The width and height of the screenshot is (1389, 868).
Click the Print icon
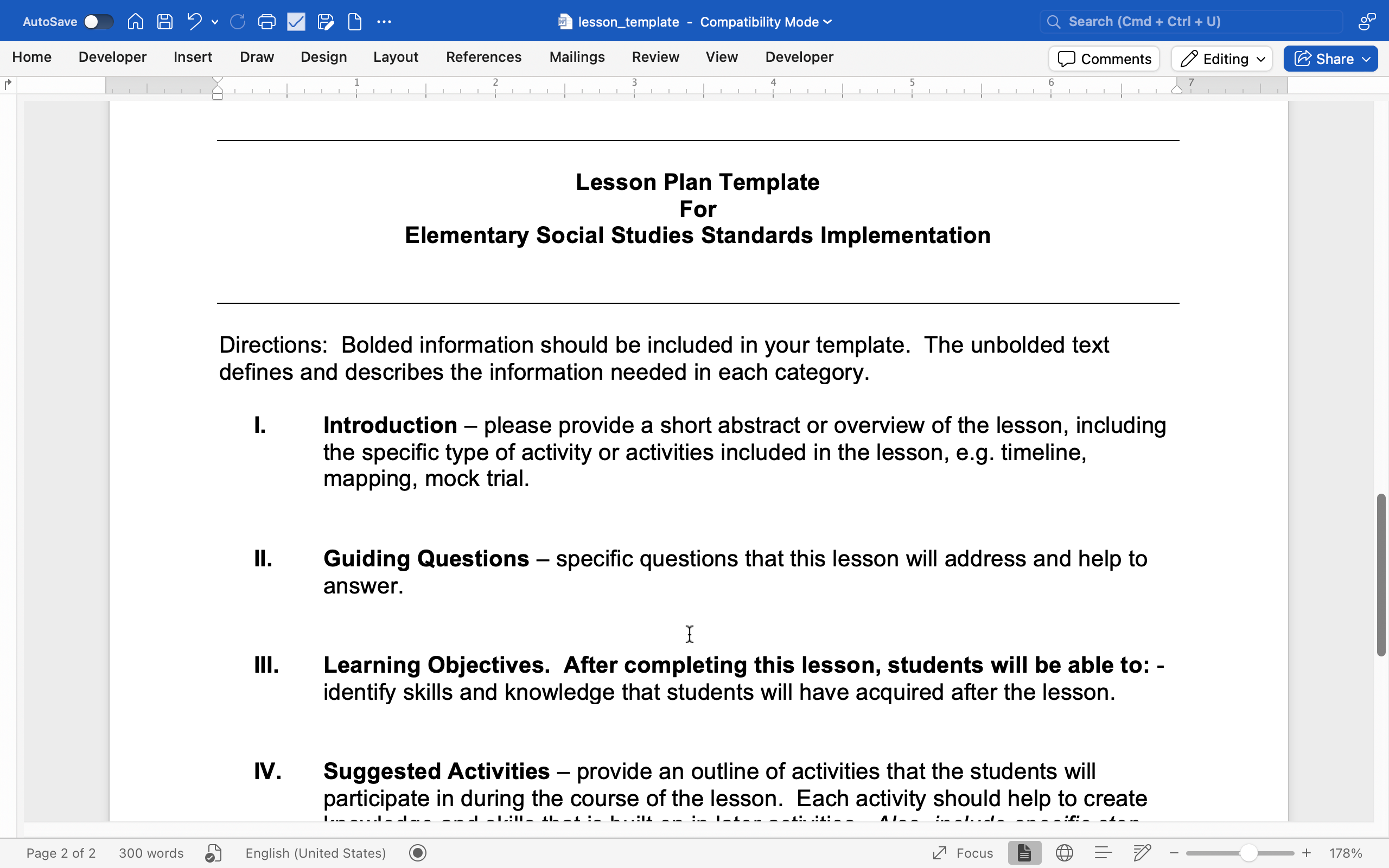[x=267, y=22]
